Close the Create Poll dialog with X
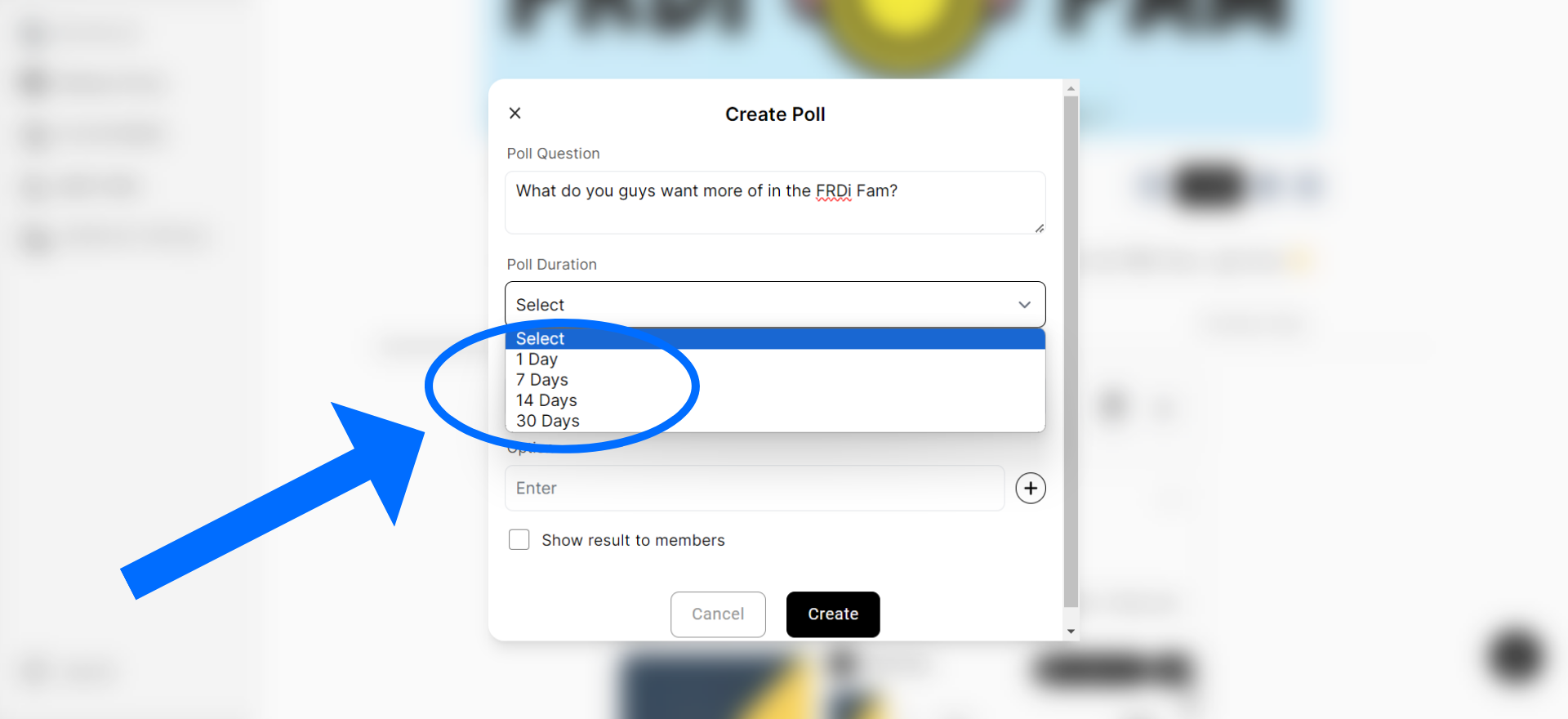 [x=515, y=114]
